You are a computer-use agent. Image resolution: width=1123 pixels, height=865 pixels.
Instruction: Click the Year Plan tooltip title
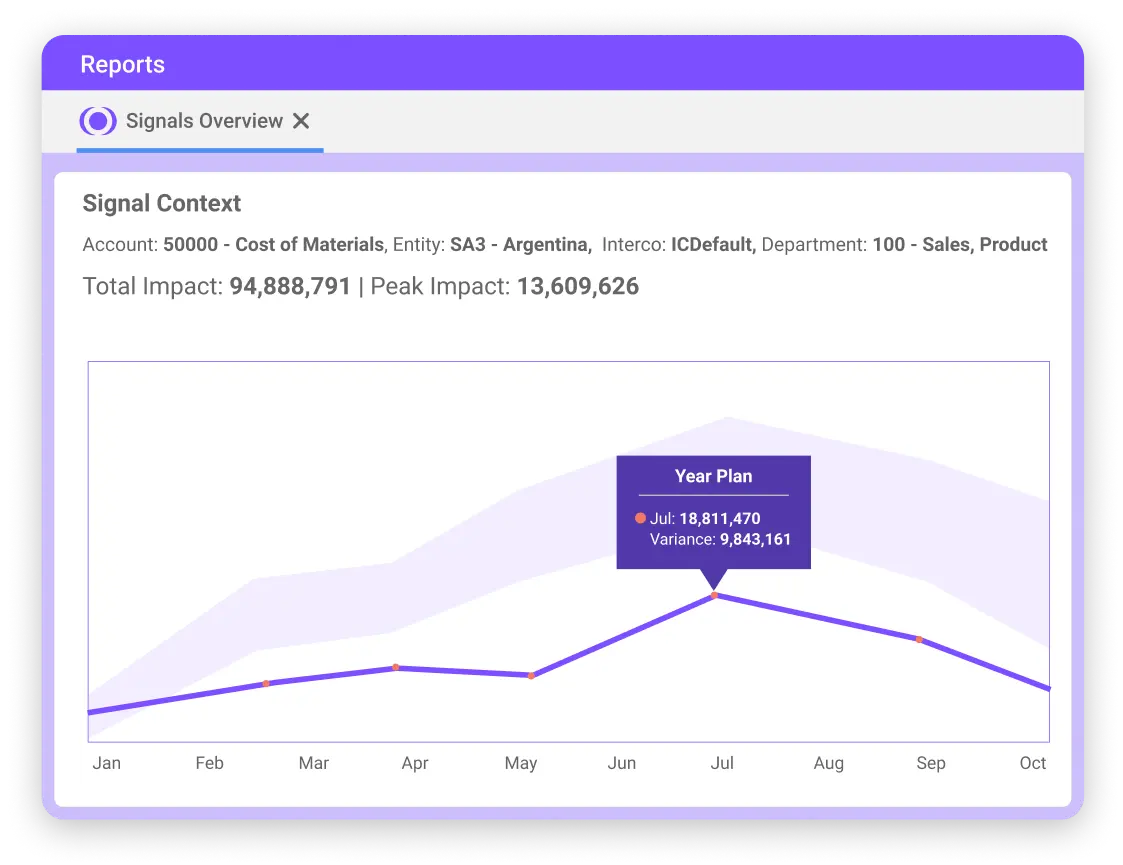tap(713, 476)
